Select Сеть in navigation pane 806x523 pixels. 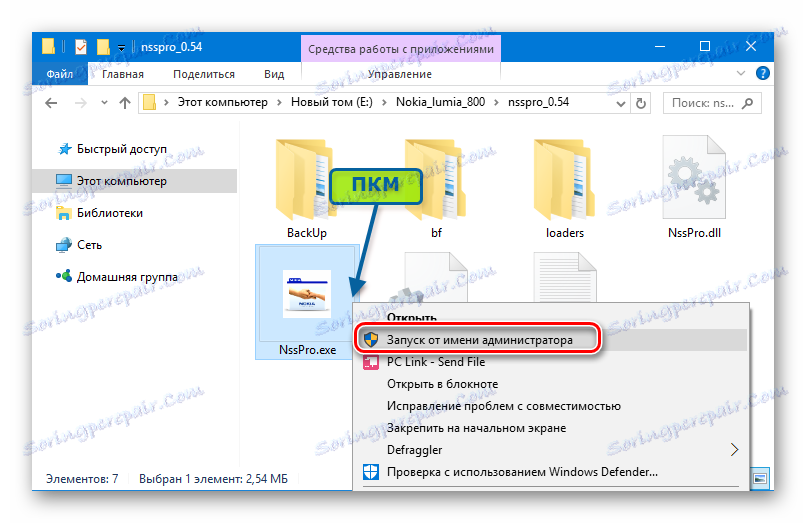89,245
